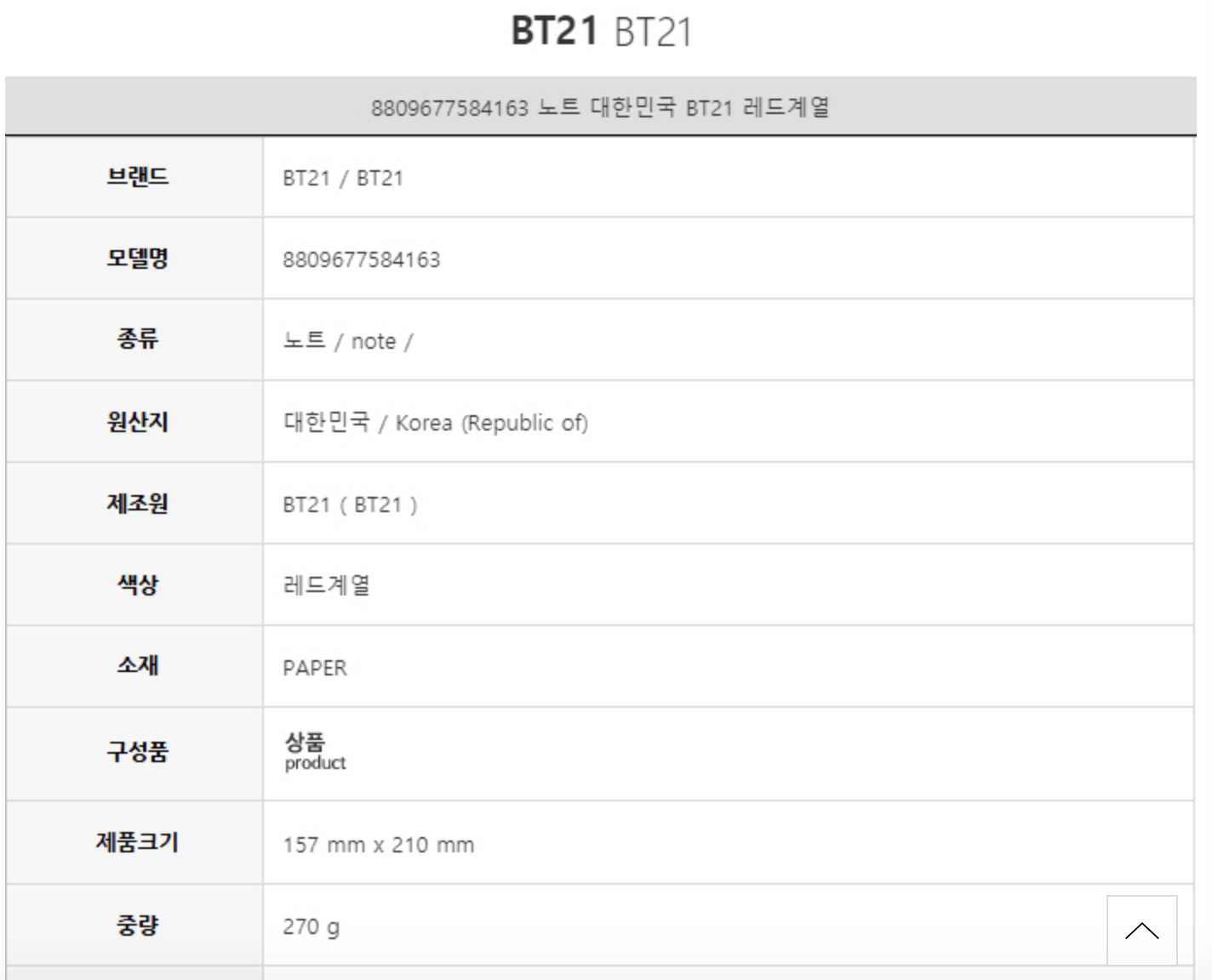Image resolution: width=1212 pixels, height=980 pixels.
Task: Select the BT21 / BT21 brand value
Action: [343, 179]
